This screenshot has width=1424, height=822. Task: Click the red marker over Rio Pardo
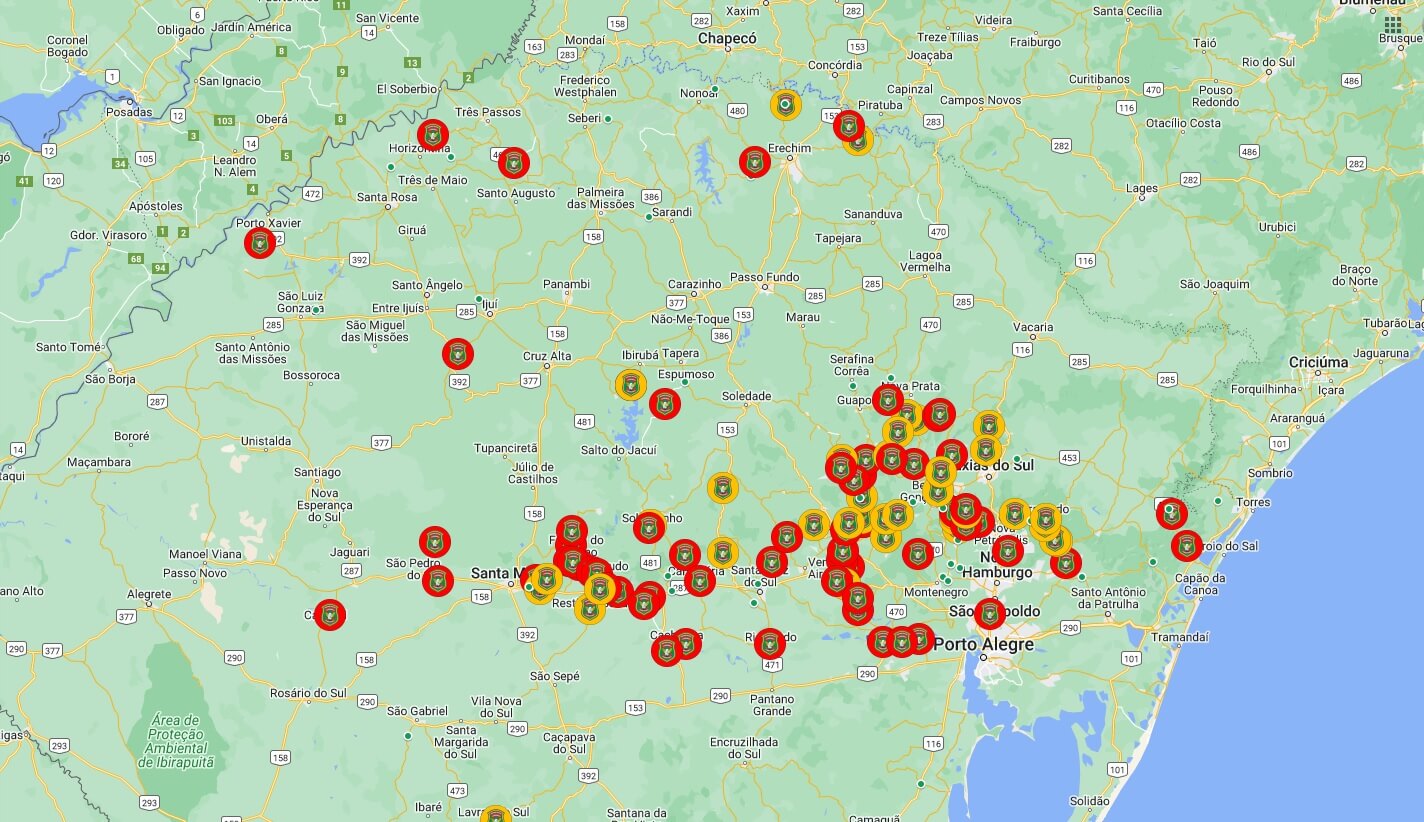point(769,644)
